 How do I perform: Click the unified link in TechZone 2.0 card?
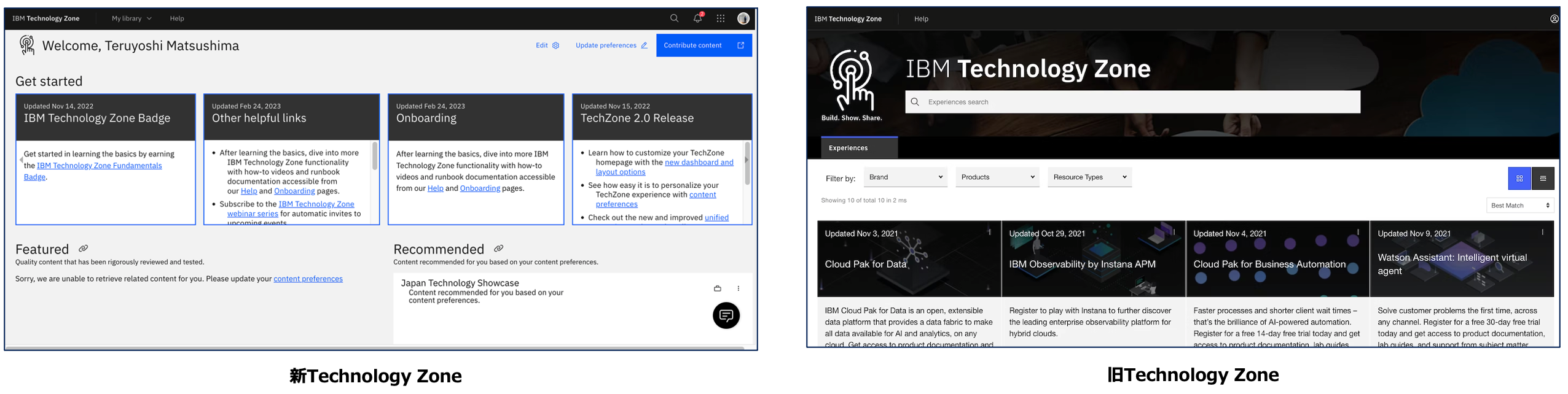tap(716, 218)
